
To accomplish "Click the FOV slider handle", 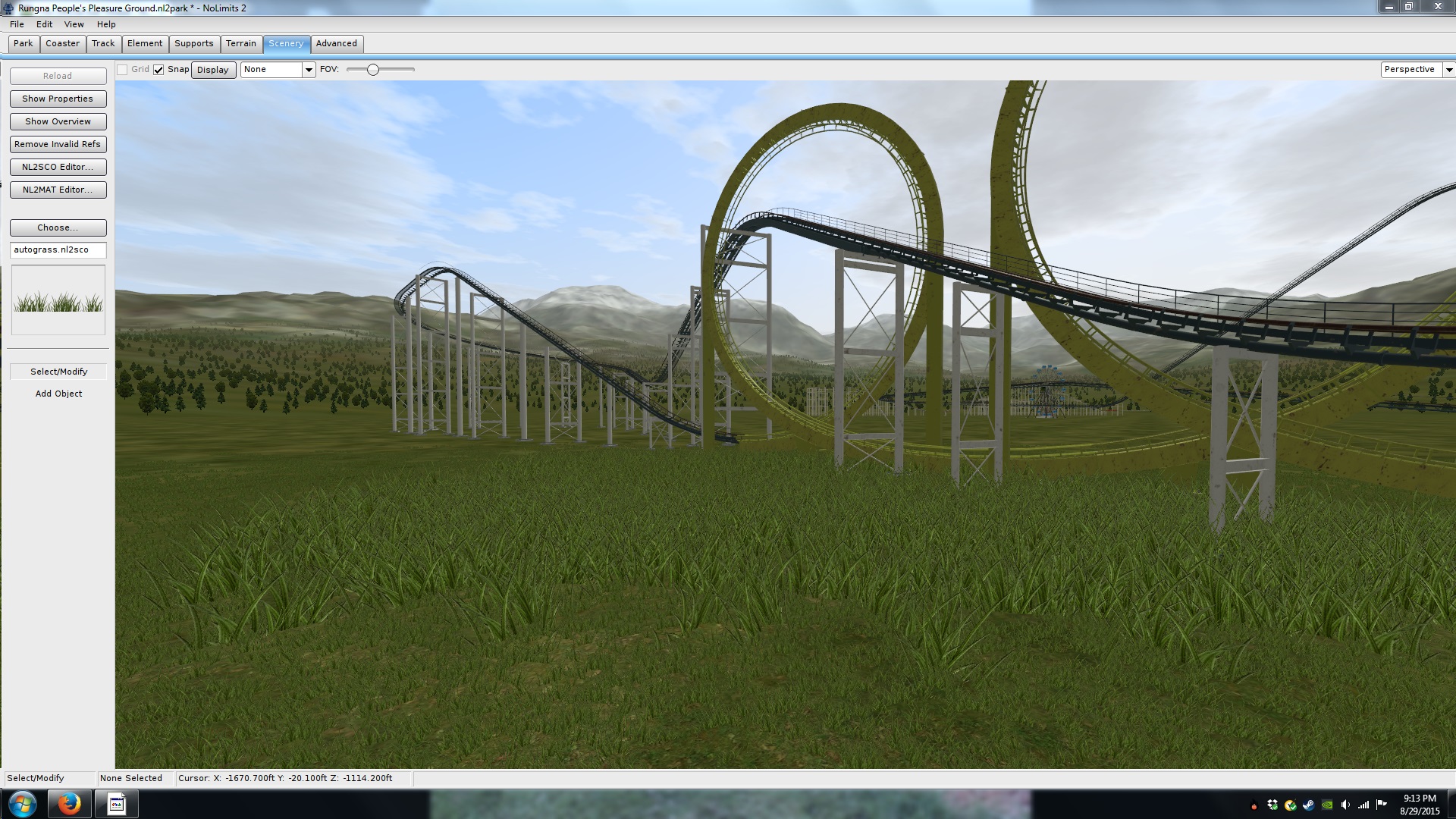I will 372,70.
